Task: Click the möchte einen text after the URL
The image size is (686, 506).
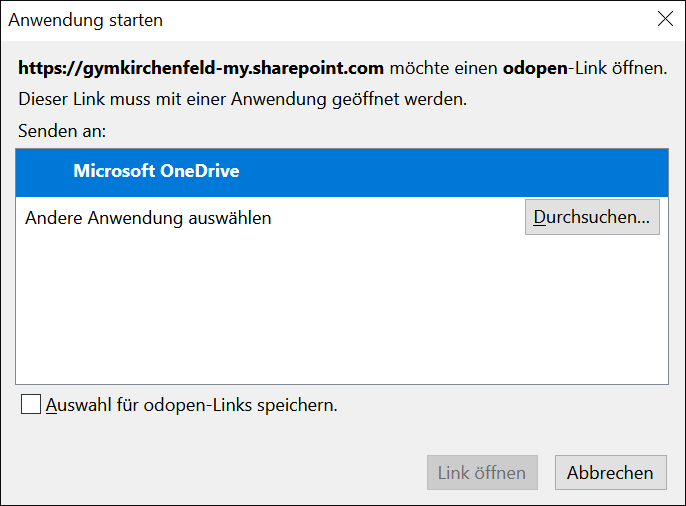Action: click(443, 68)
